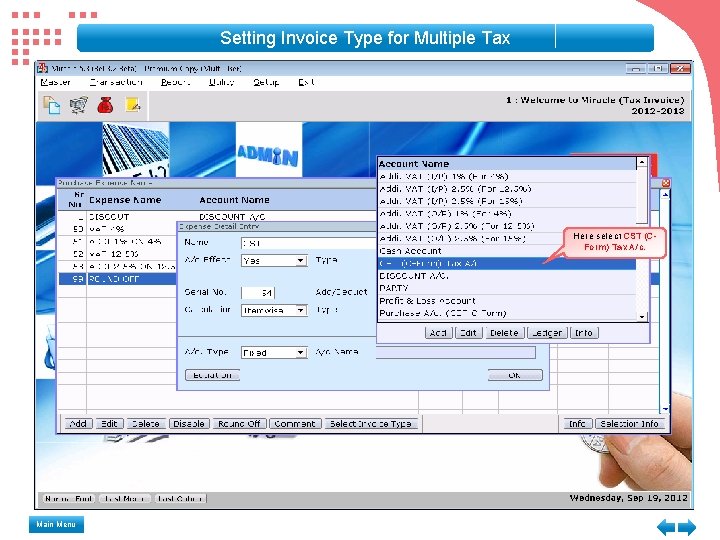Click Info button in Purchase Expense bottom bar

pyautogui.click(x=578, y=424)
